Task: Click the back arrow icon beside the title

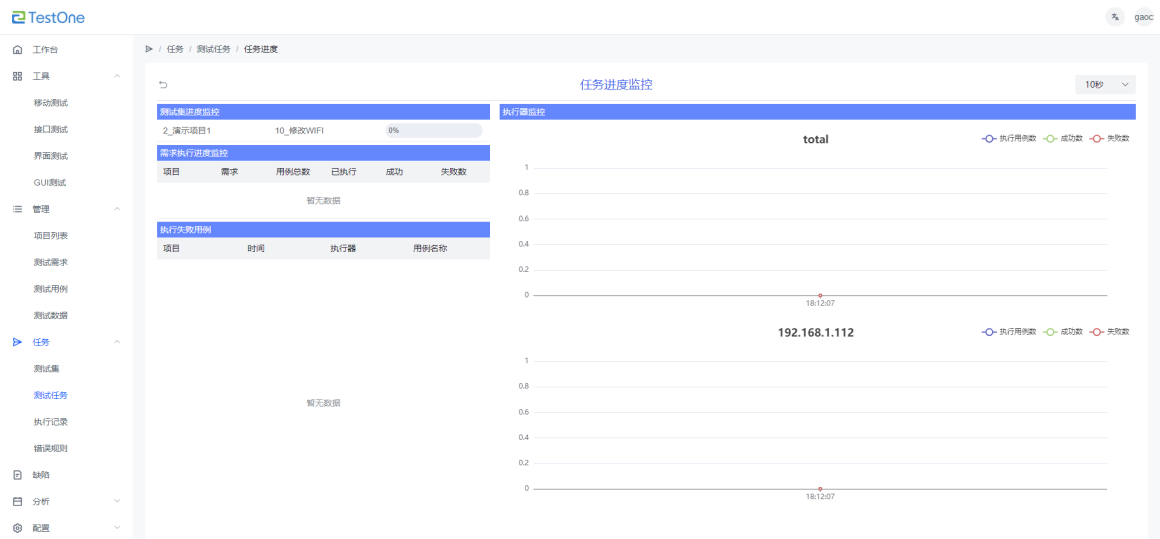Action: (x=163, y=85)
